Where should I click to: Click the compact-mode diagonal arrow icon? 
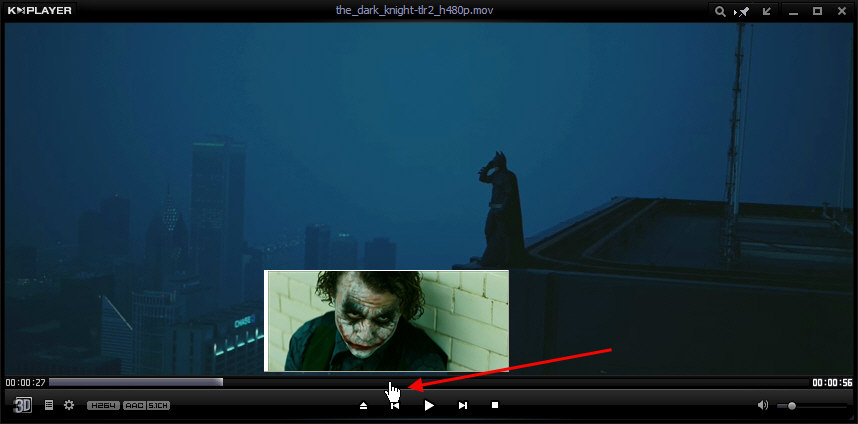pyautogui.click(x=767, y=11)
